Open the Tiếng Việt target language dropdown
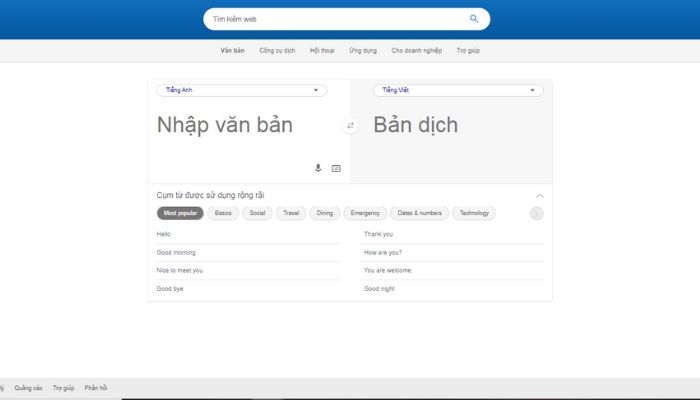 pos(458,90)
